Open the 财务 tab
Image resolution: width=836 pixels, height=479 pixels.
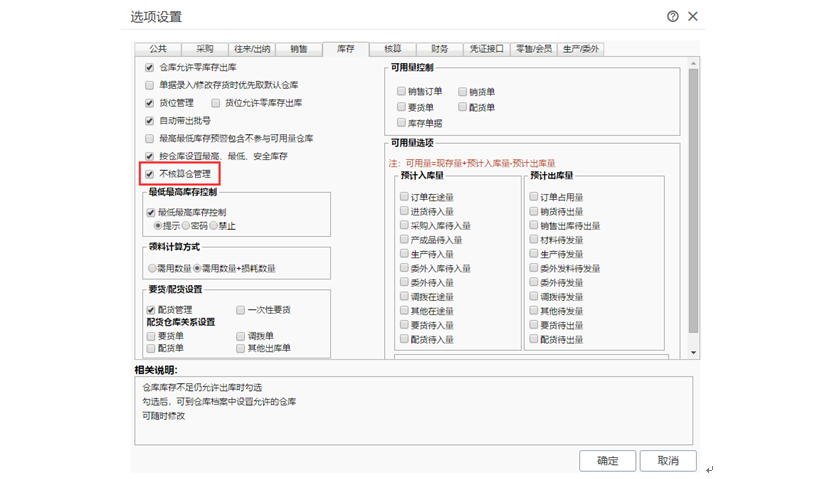pyautogui.click(x=439, y=49)
